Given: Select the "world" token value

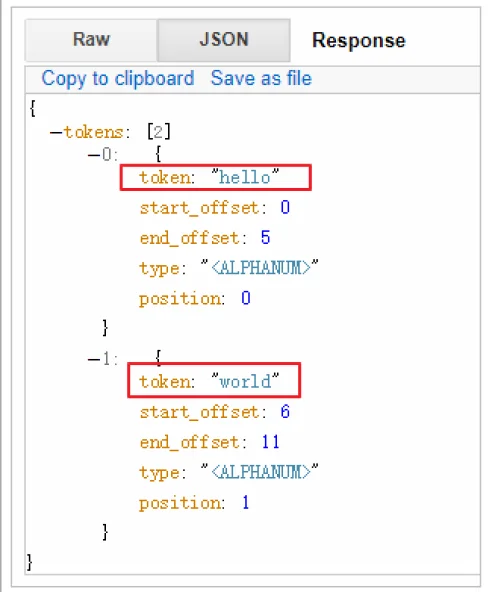Looking at the screenshot, I should click(245, 381).
